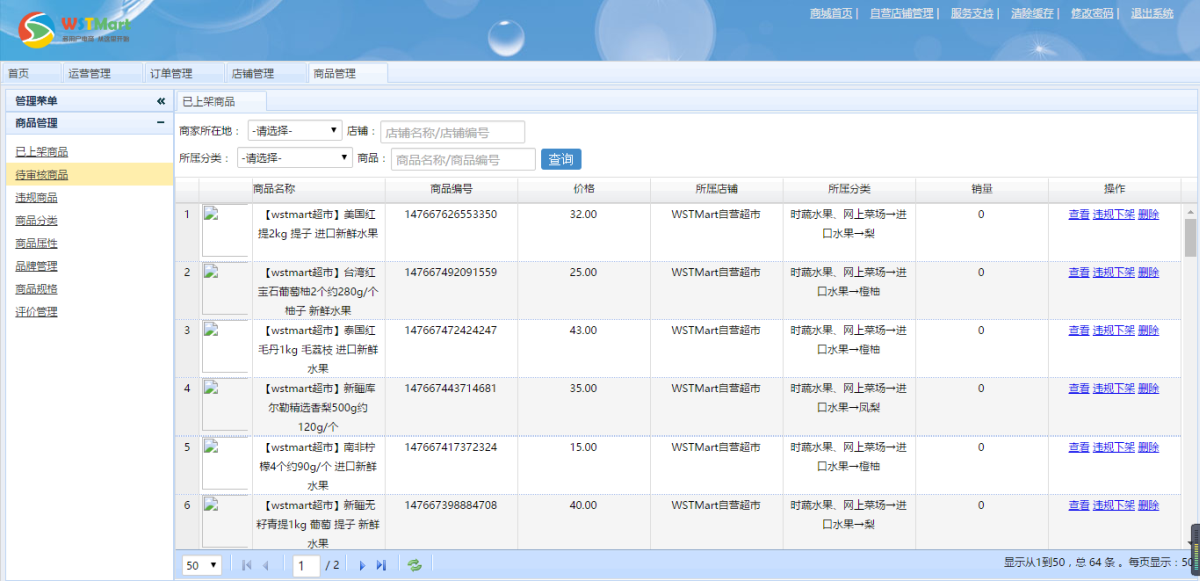1200x581 pixels.
Task: Open the 商家所在地 dropdown
Action: tap(295, 131)
